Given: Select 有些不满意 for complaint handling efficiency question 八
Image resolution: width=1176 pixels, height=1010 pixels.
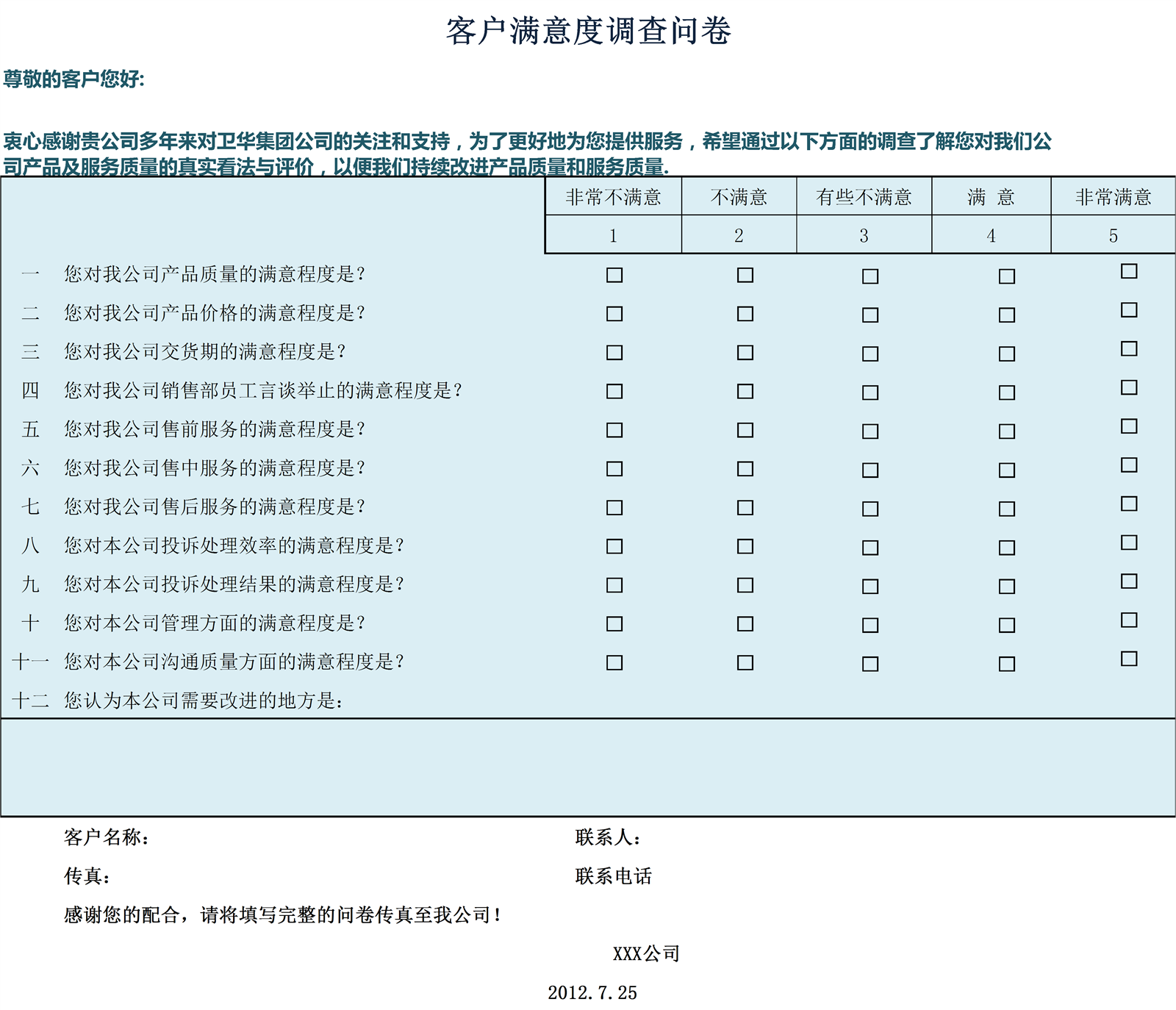Looking at the screenshot, I should pos(870,548).
